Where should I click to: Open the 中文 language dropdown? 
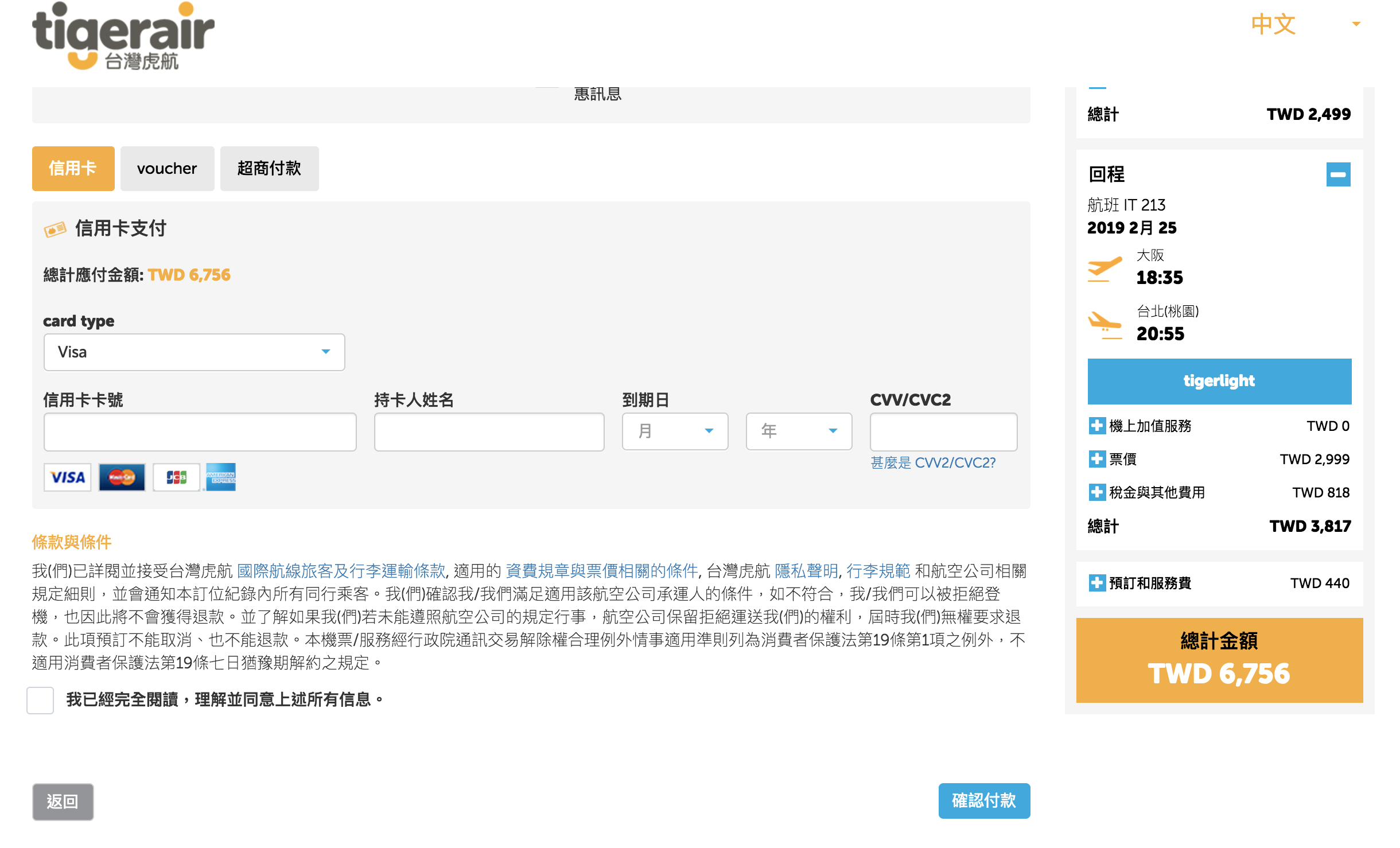(1305, 24)
